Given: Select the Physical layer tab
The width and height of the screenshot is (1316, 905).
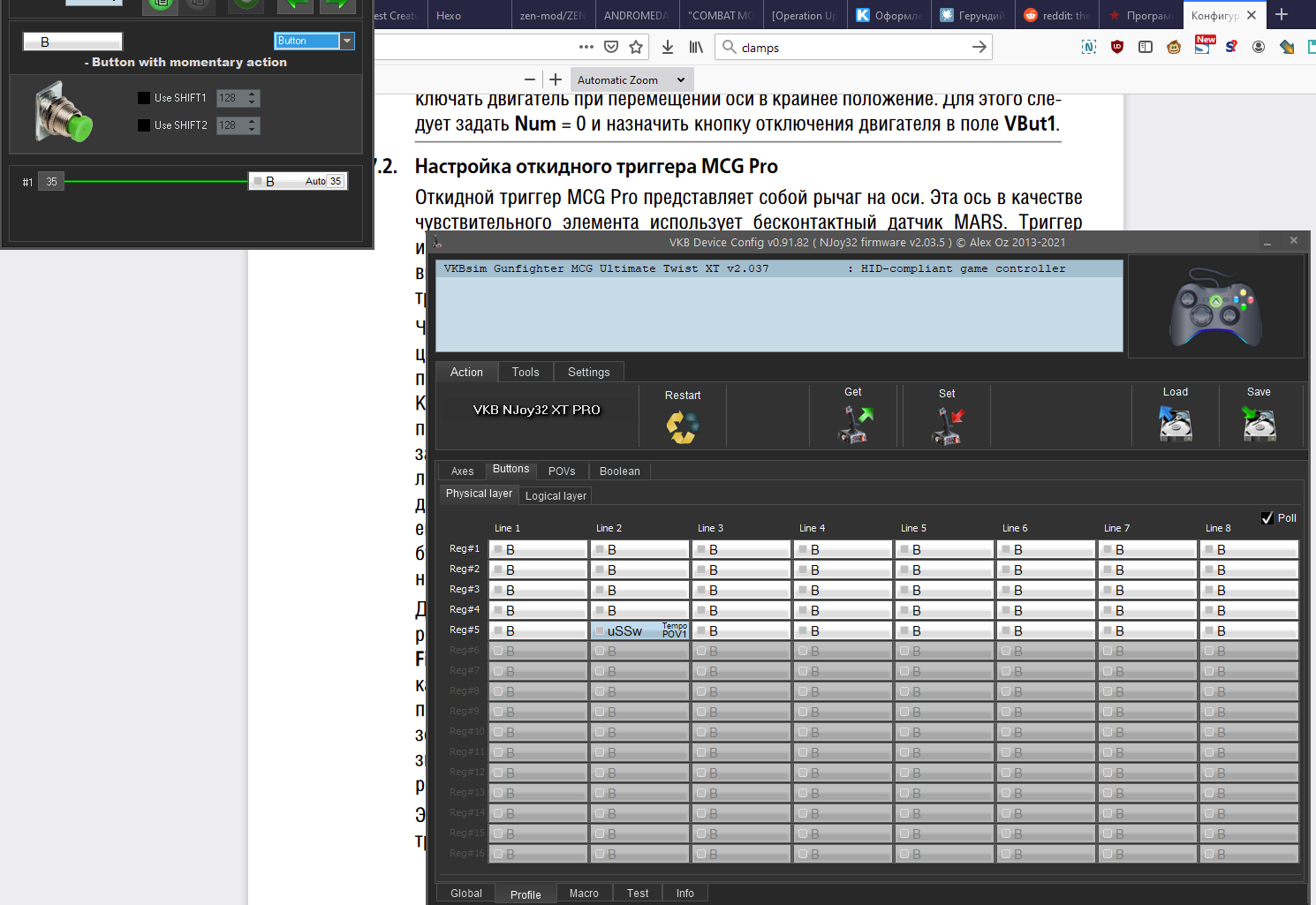Looking at the screenshot, I should [479, 494].
